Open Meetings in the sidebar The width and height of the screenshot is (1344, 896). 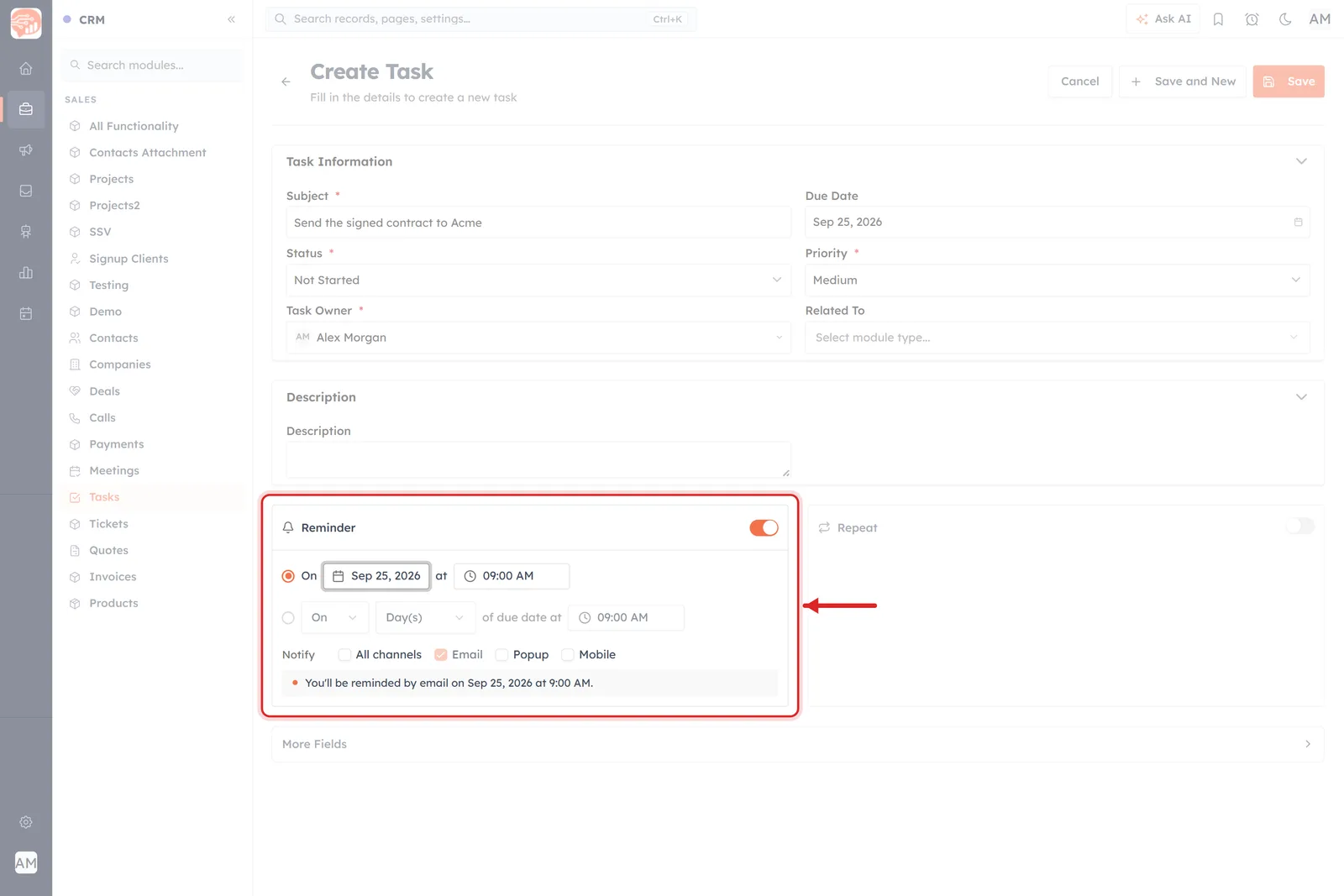pos(114,471)
